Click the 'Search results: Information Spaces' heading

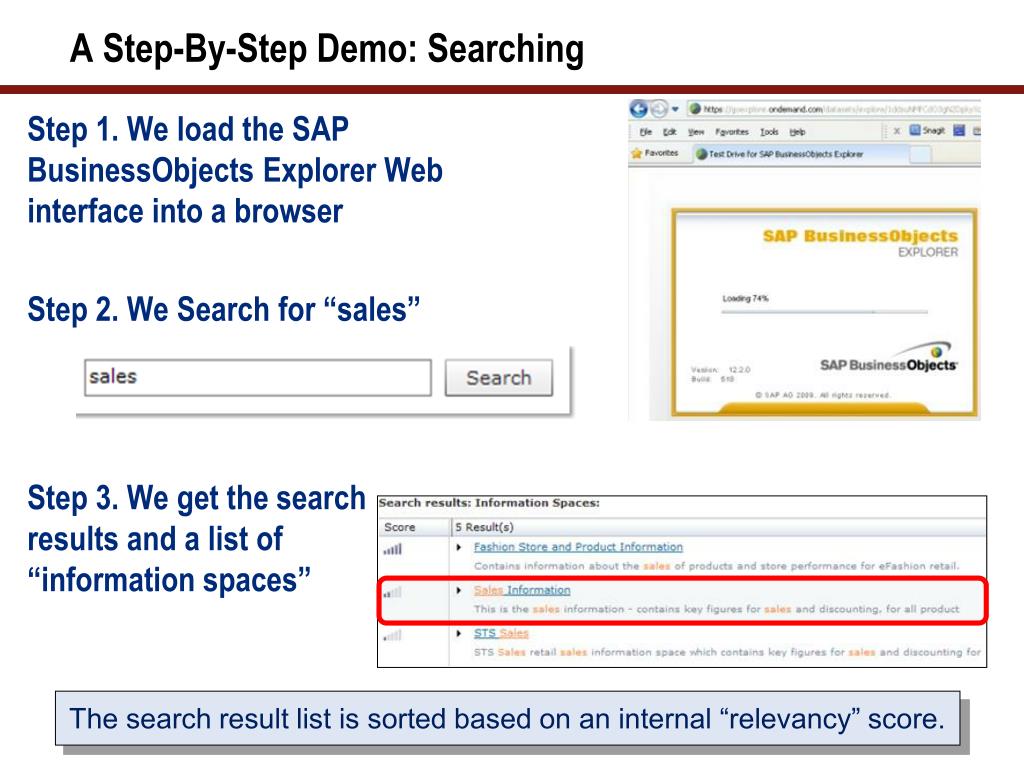tap(489, 503)
